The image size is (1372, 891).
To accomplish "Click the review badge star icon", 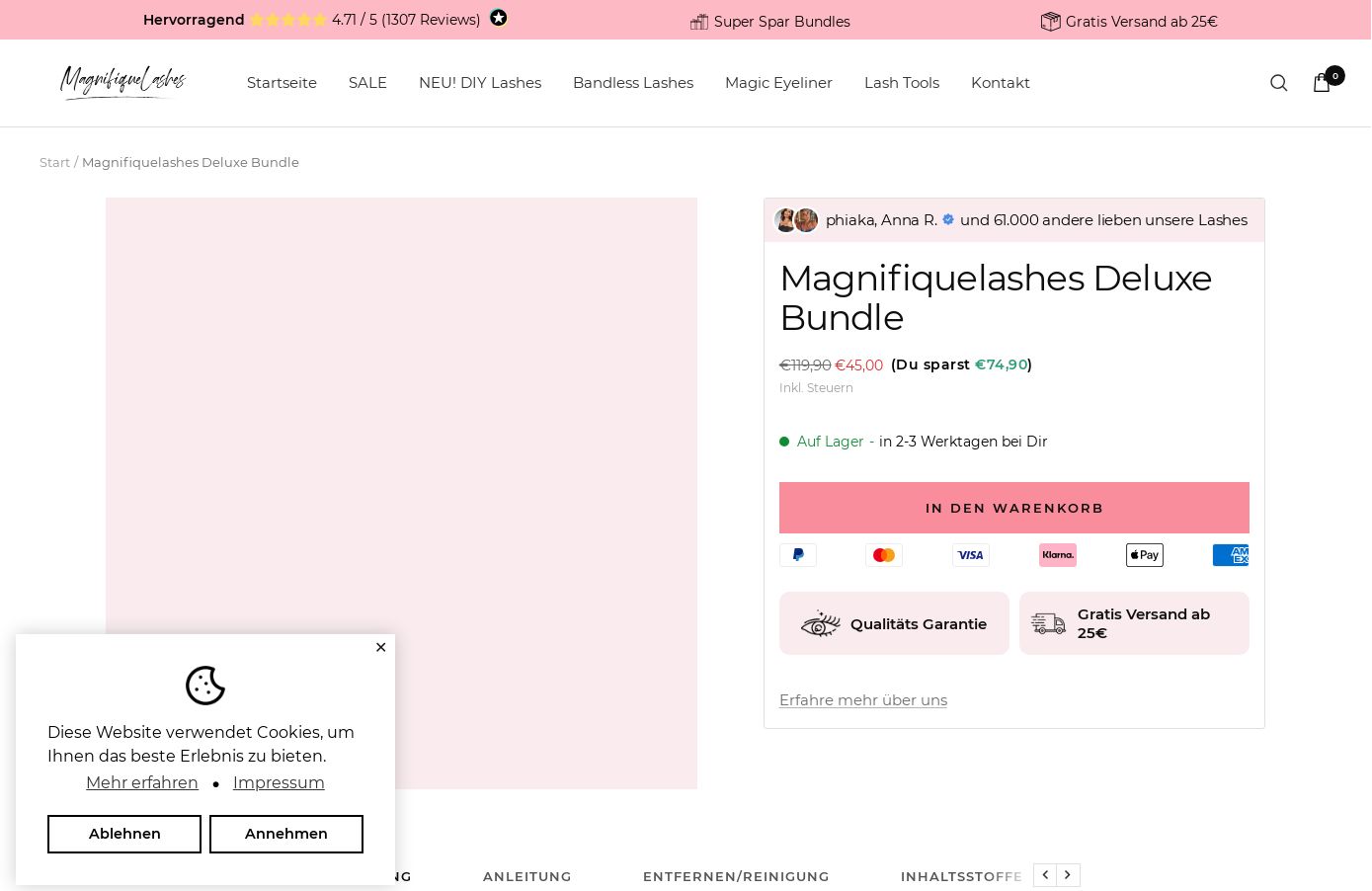I will pos(499,18).
